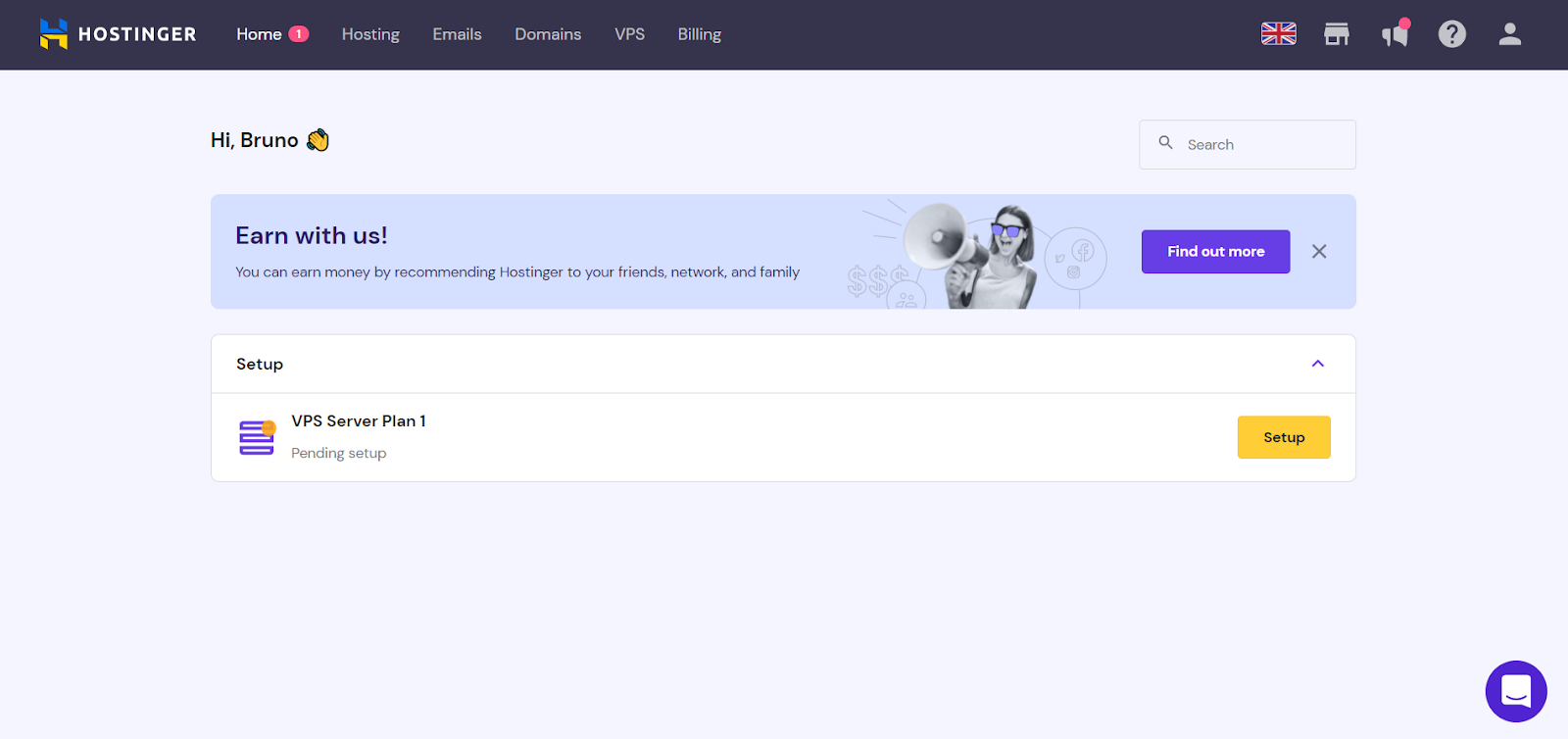Open the user profile icon
Viewport: 1568px width, 739px height.
(1509, 34)
